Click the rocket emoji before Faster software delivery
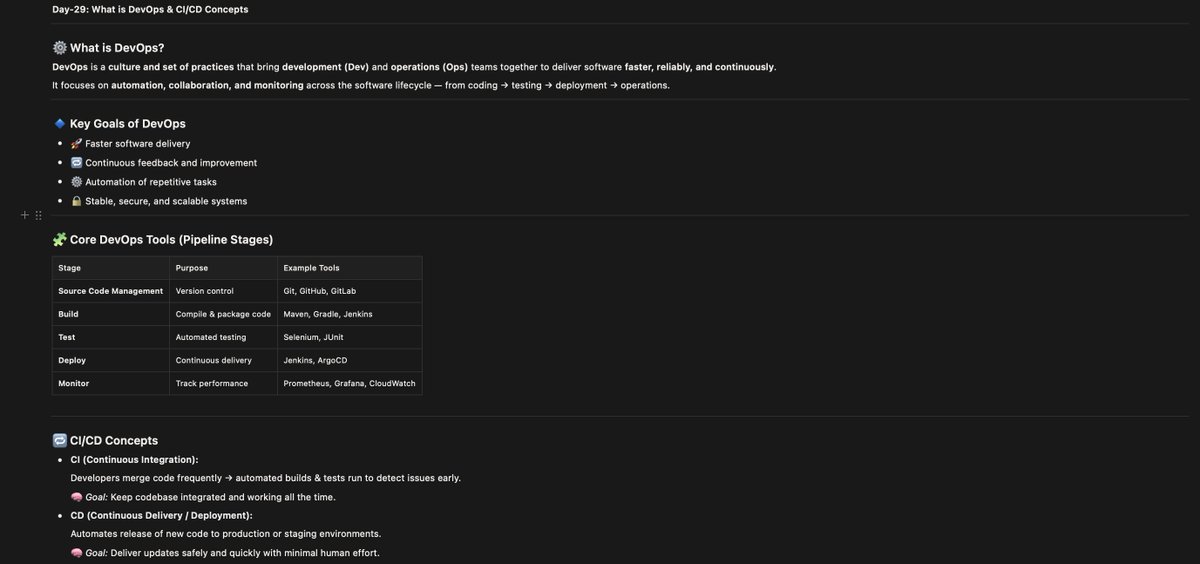 (76, 144)
